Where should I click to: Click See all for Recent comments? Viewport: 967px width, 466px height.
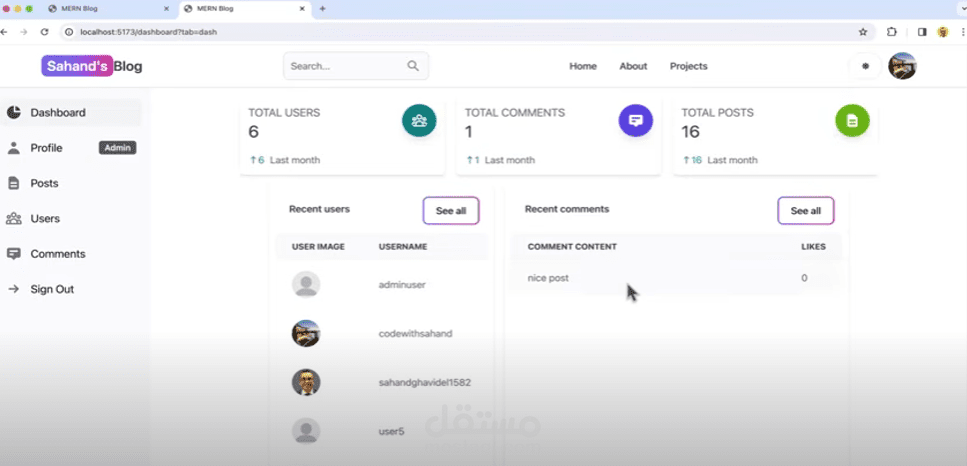click(x=805, y=211)
